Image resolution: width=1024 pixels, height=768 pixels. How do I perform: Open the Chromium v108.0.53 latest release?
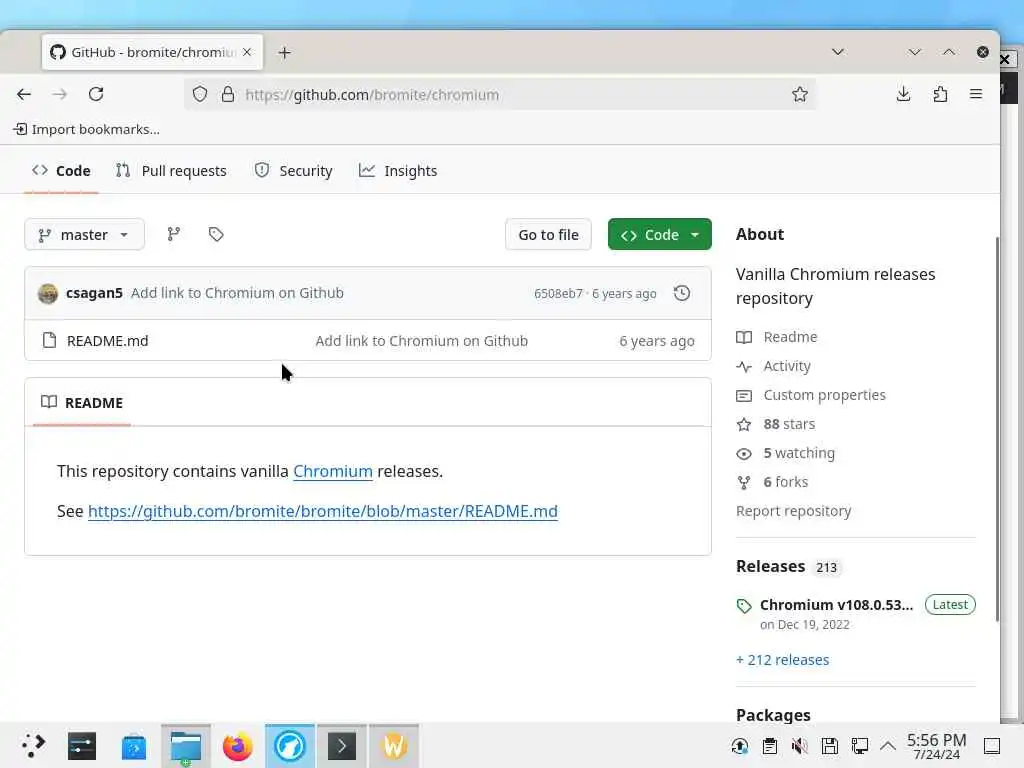tap(836, 605)
